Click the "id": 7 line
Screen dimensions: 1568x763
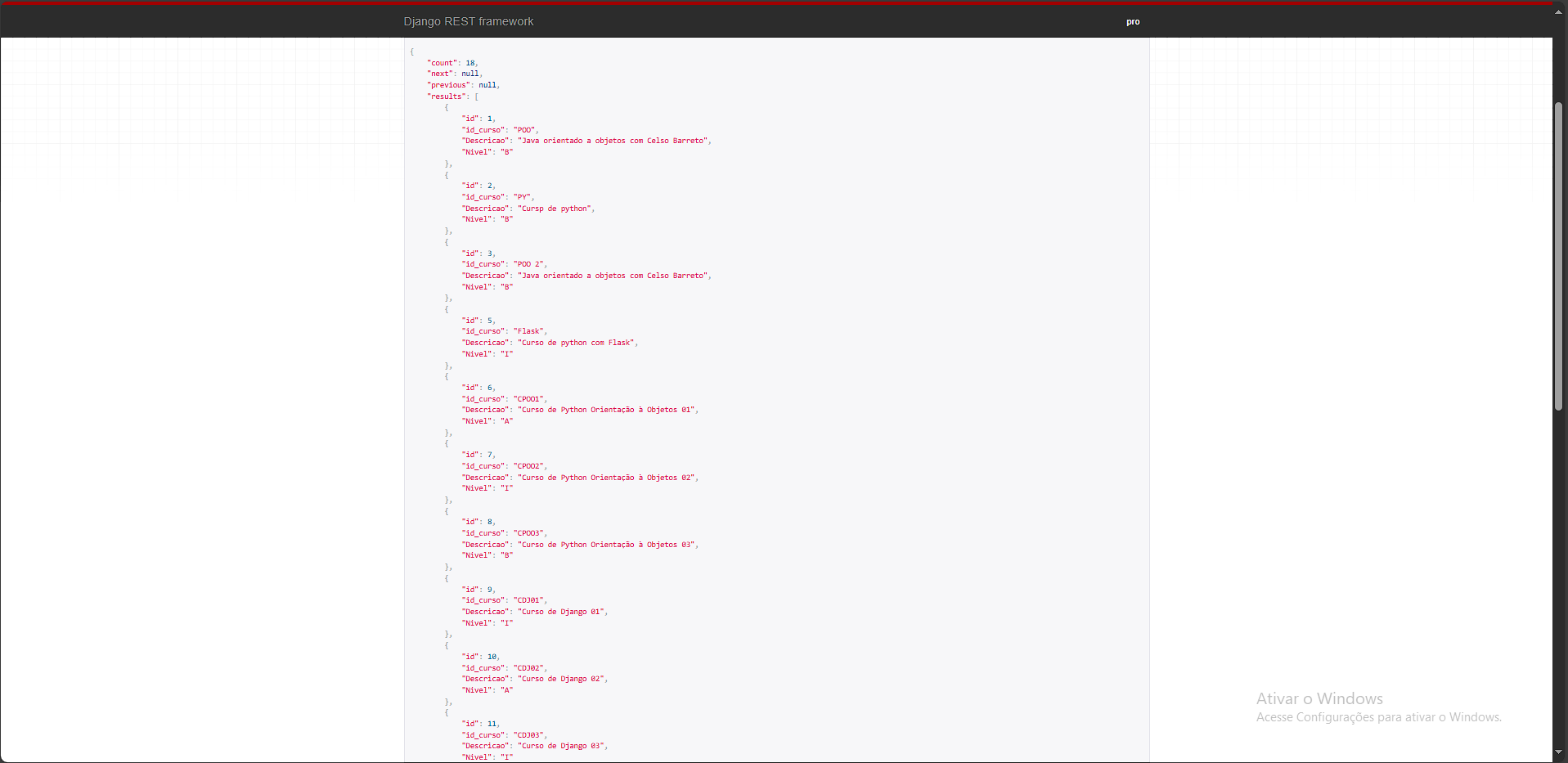(x=478, y=455)
